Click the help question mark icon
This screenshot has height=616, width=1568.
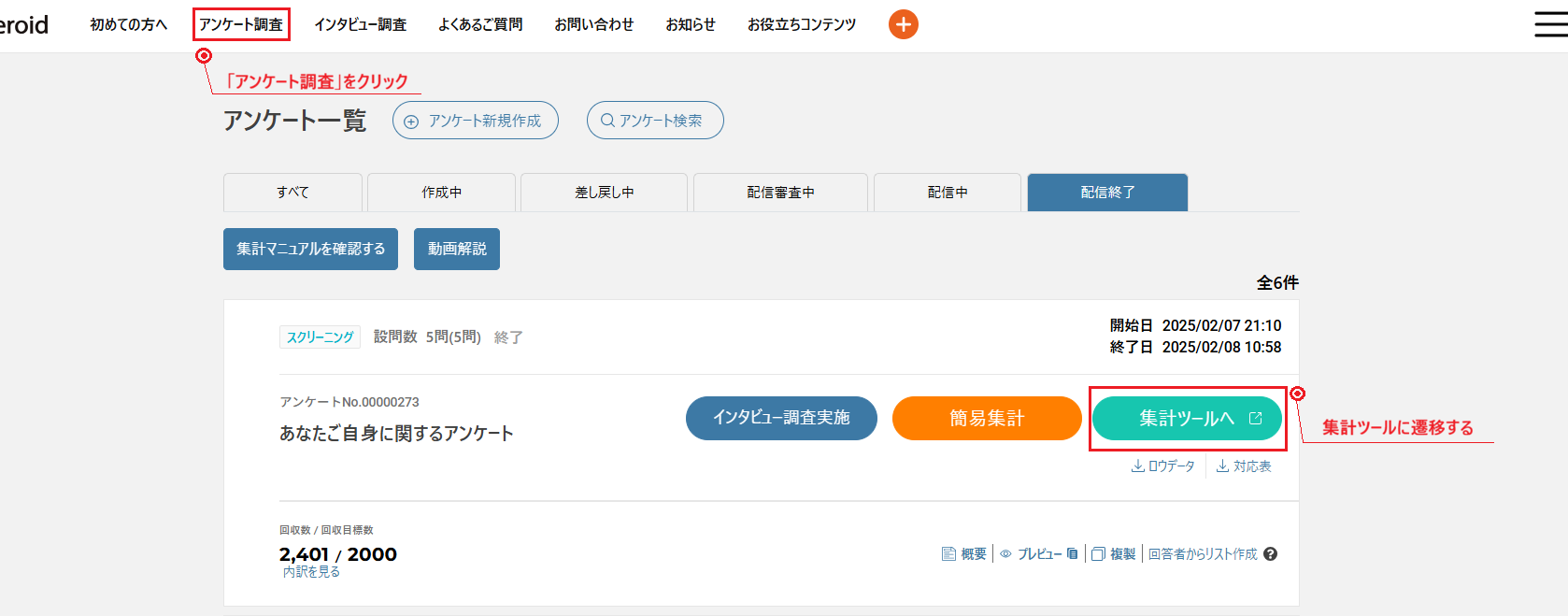1270,554
